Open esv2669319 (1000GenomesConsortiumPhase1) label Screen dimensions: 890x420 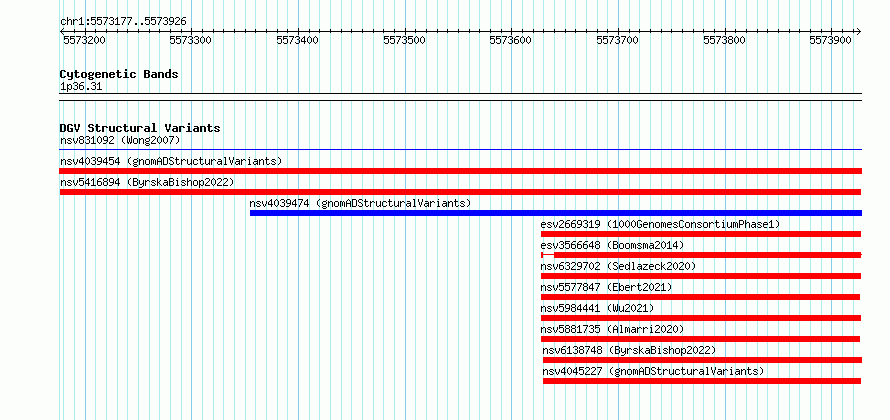click(661, 224)
